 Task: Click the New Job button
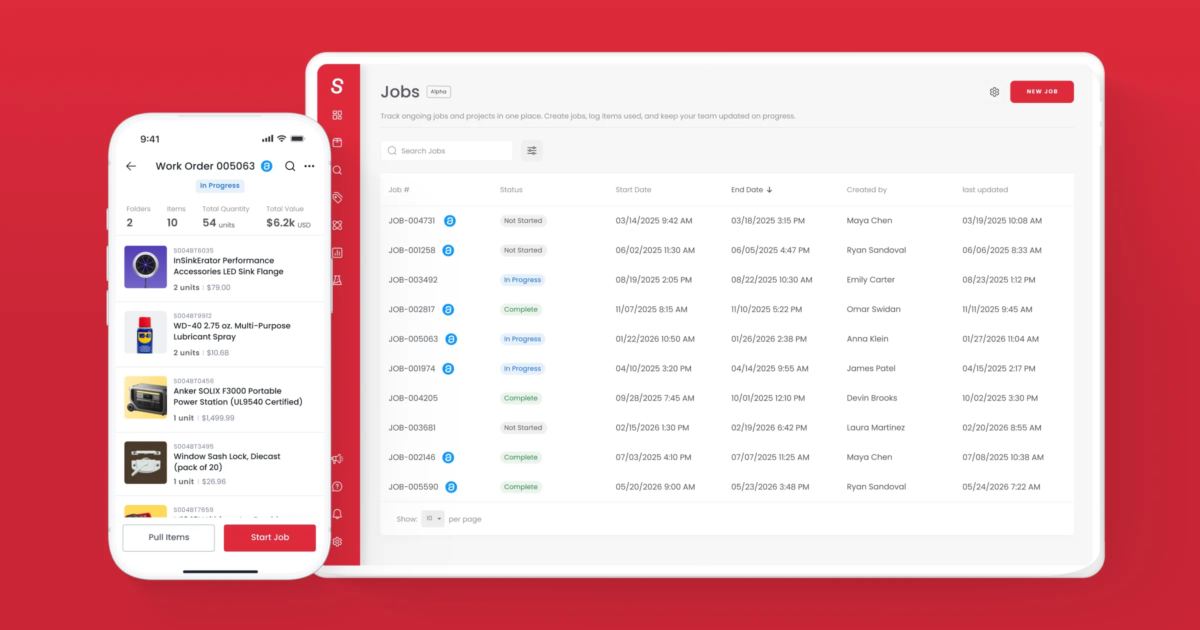pyautogui.click(x=1042, y=92)
